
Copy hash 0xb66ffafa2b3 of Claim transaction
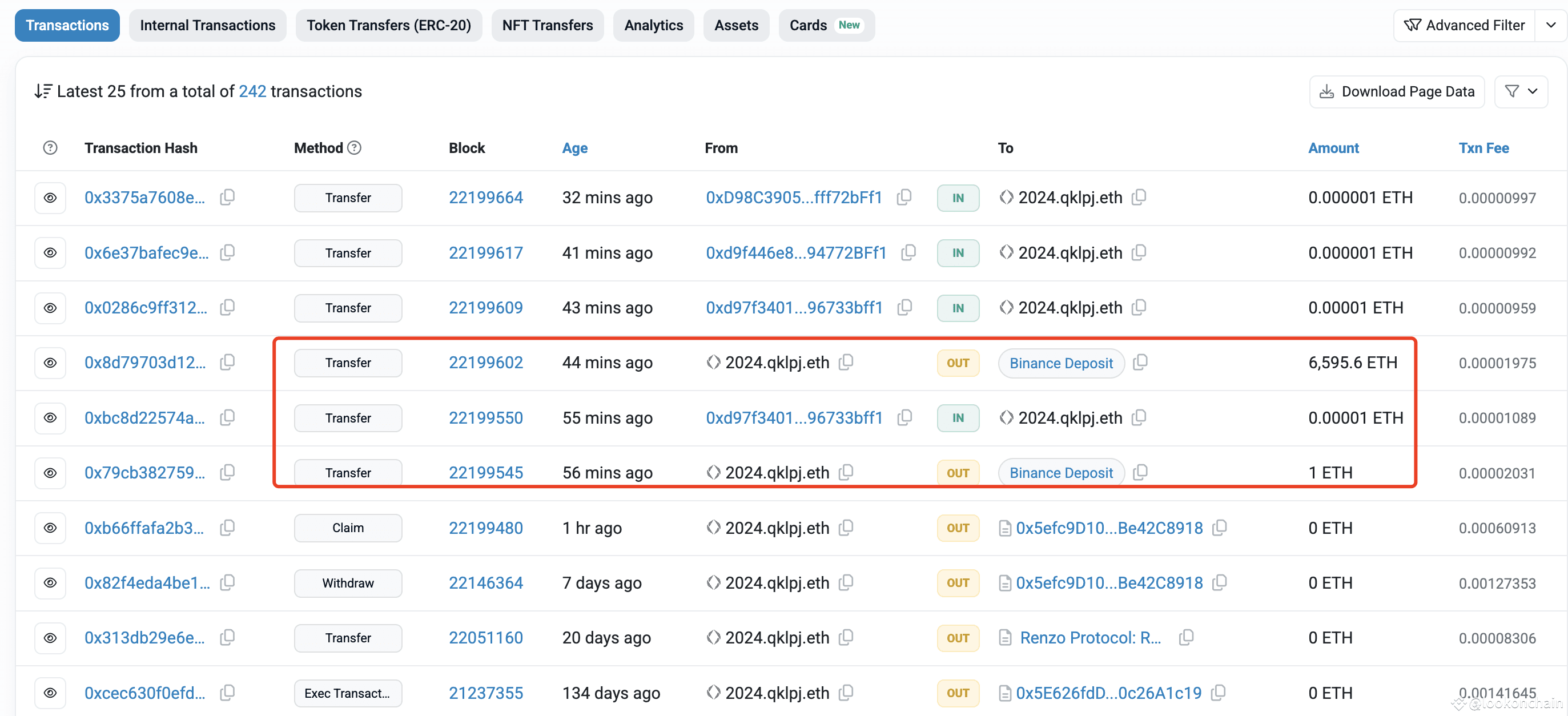tap(227, 528)
